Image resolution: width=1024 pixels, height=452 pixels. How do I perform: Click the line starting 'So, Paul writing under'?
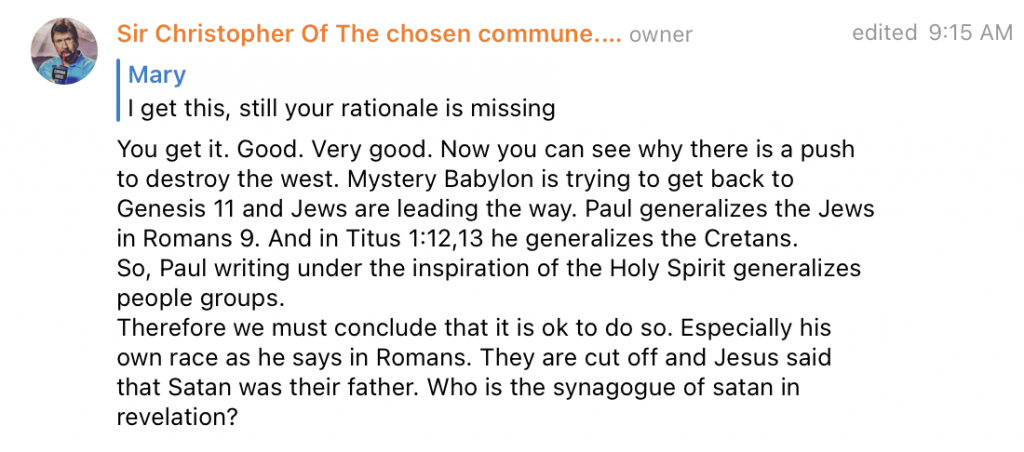[489, 268]
